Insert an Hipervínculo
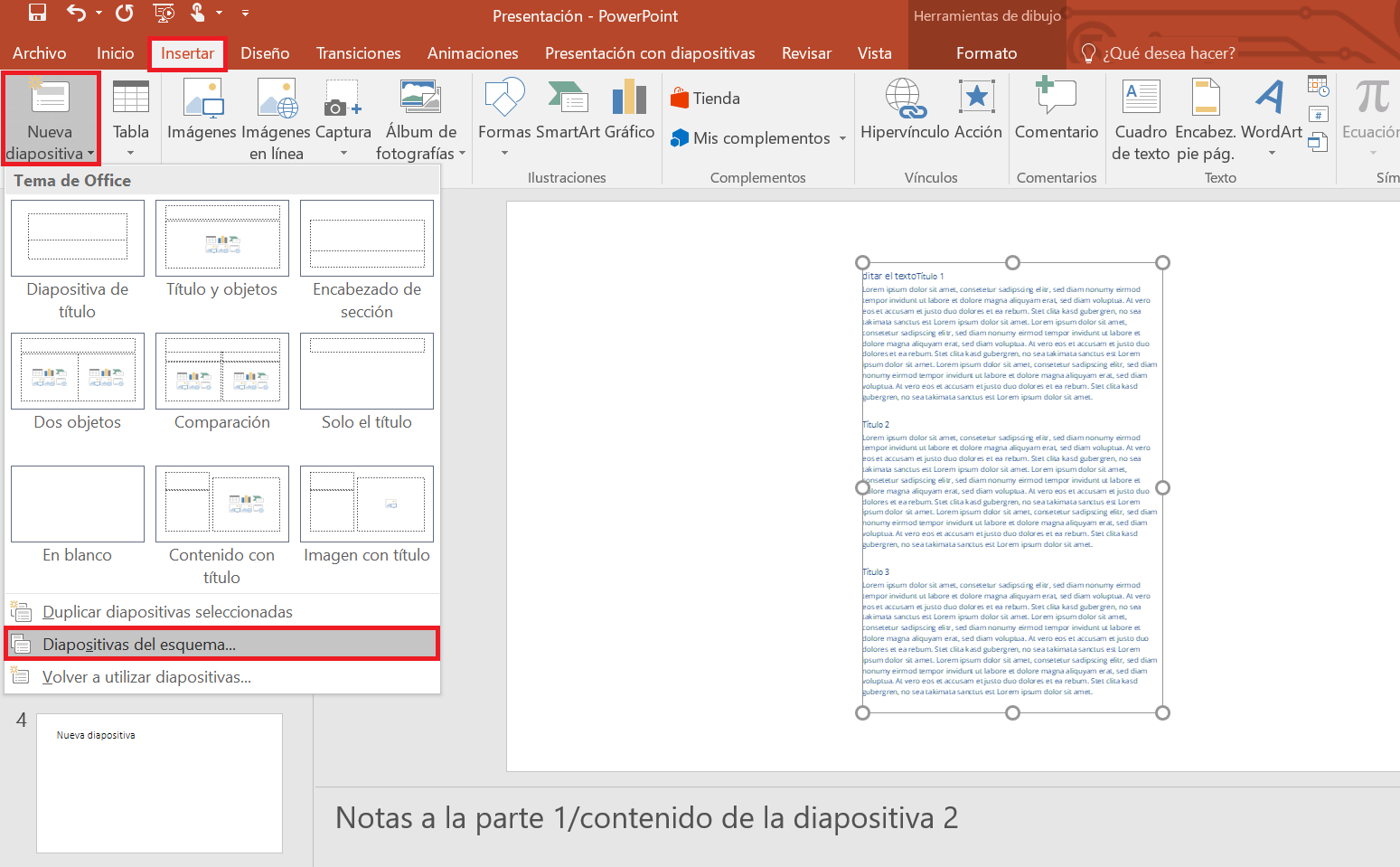The image size is (1400, 867). tap(905, 108)
